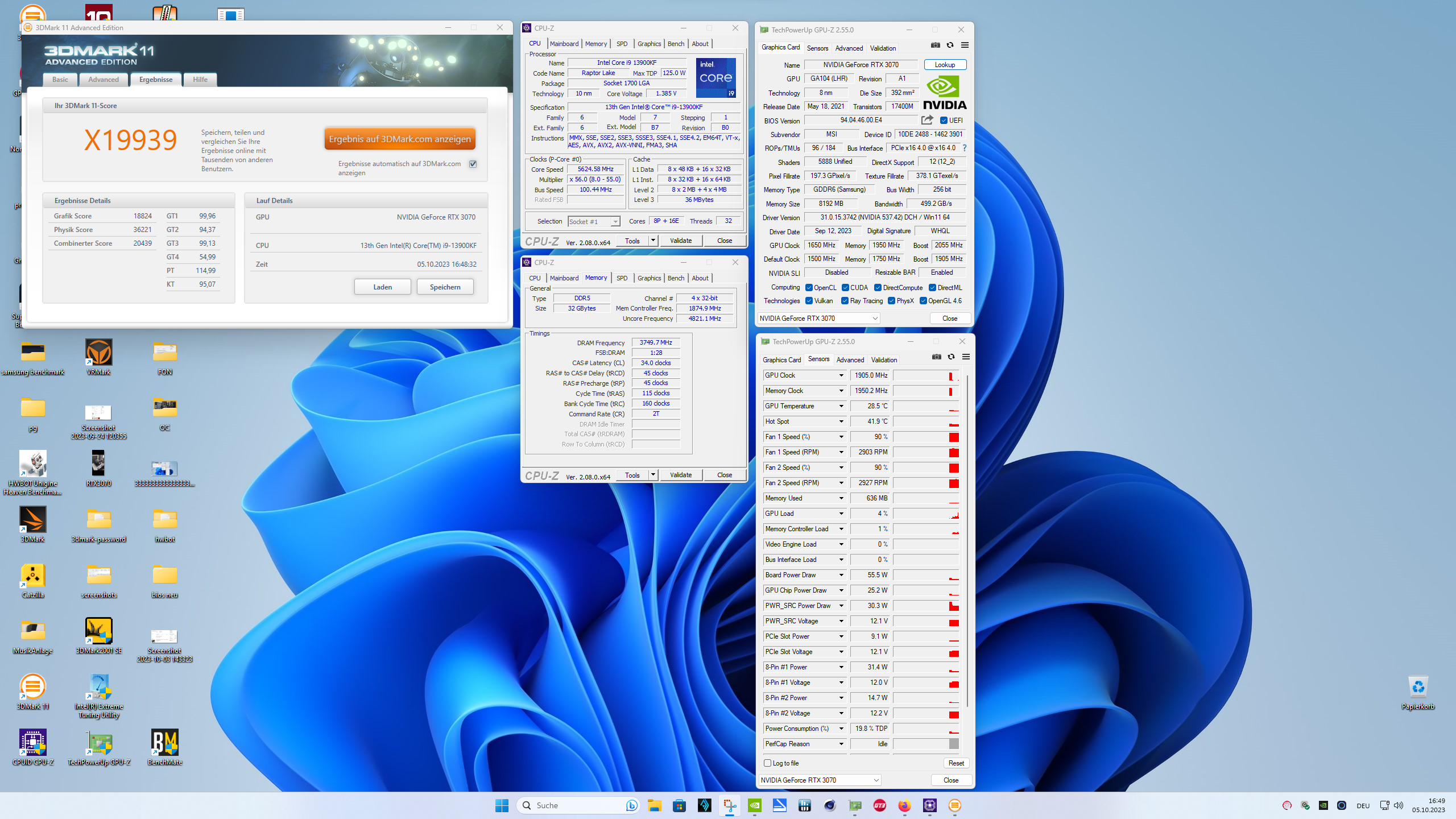The width and height of the screenshot is (1456, 819).
Task: Enable the Log to file checkbox
Action: click(767, 763)
